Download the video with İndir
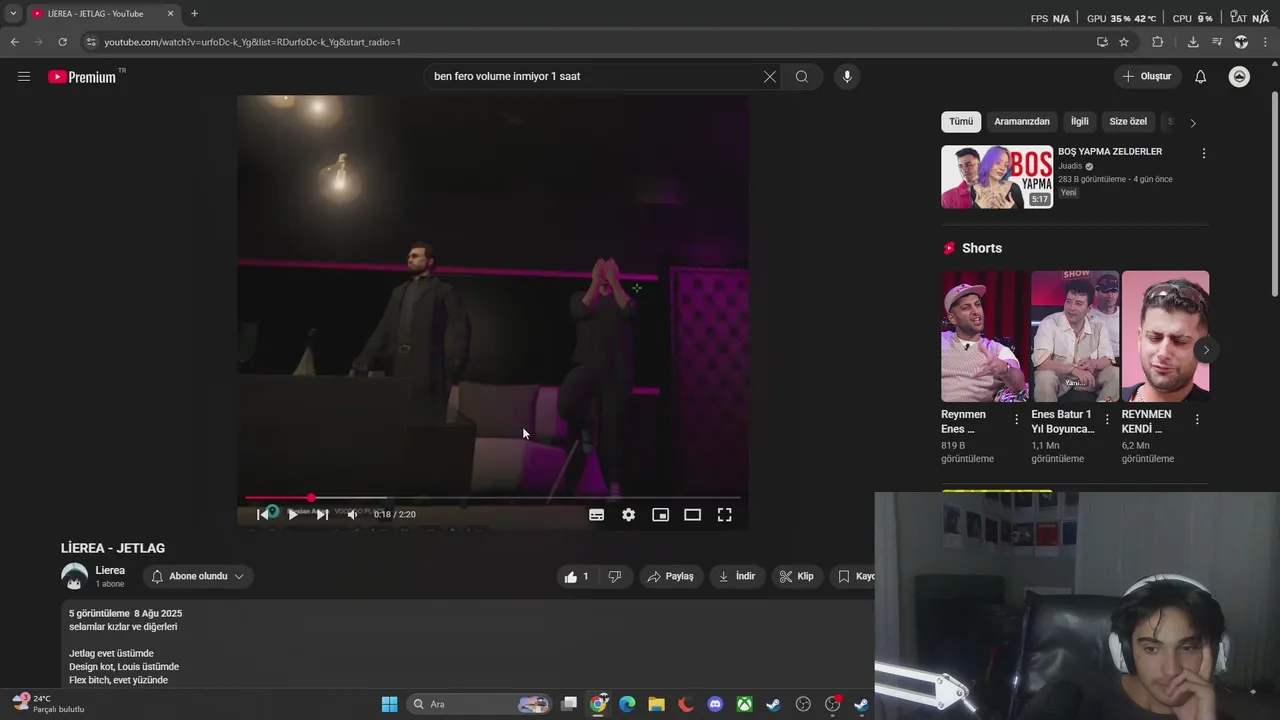 pyautogui.click(x=737, y=576)
